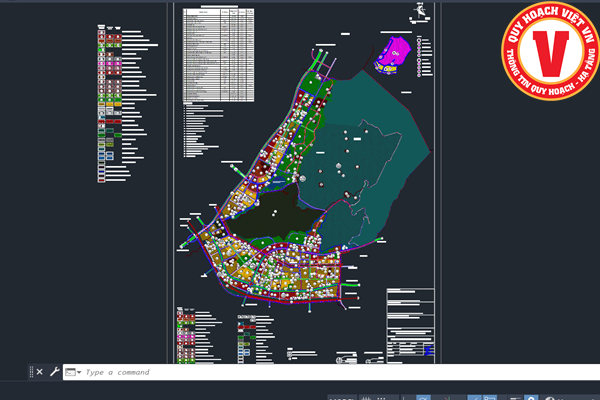Screen dimensions: 600x400
Task: Open command line customize wrench
Action: point(54,372)
